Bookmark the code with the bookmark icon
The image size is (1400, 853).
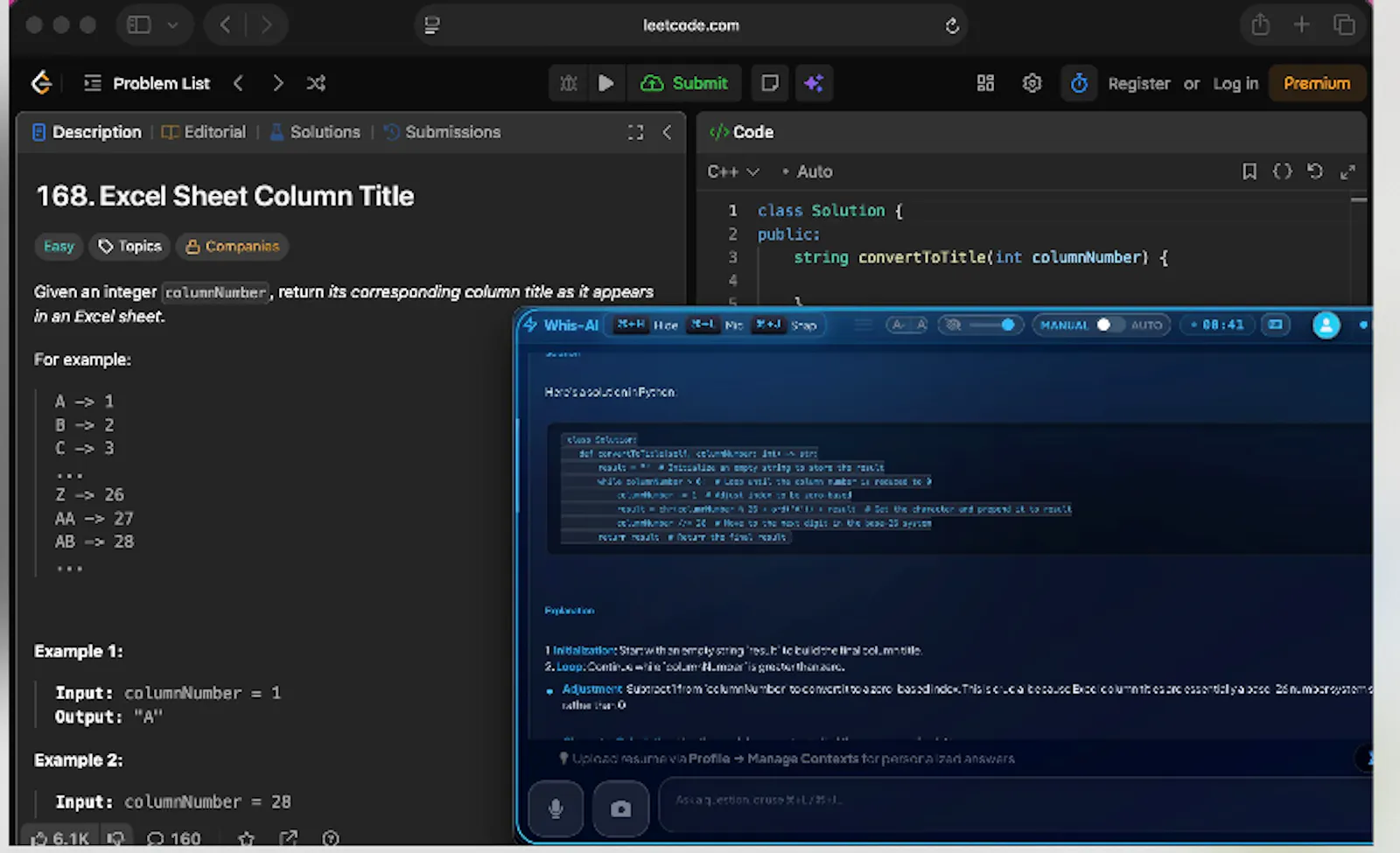pyautogui.click(x=1249, y=171)
